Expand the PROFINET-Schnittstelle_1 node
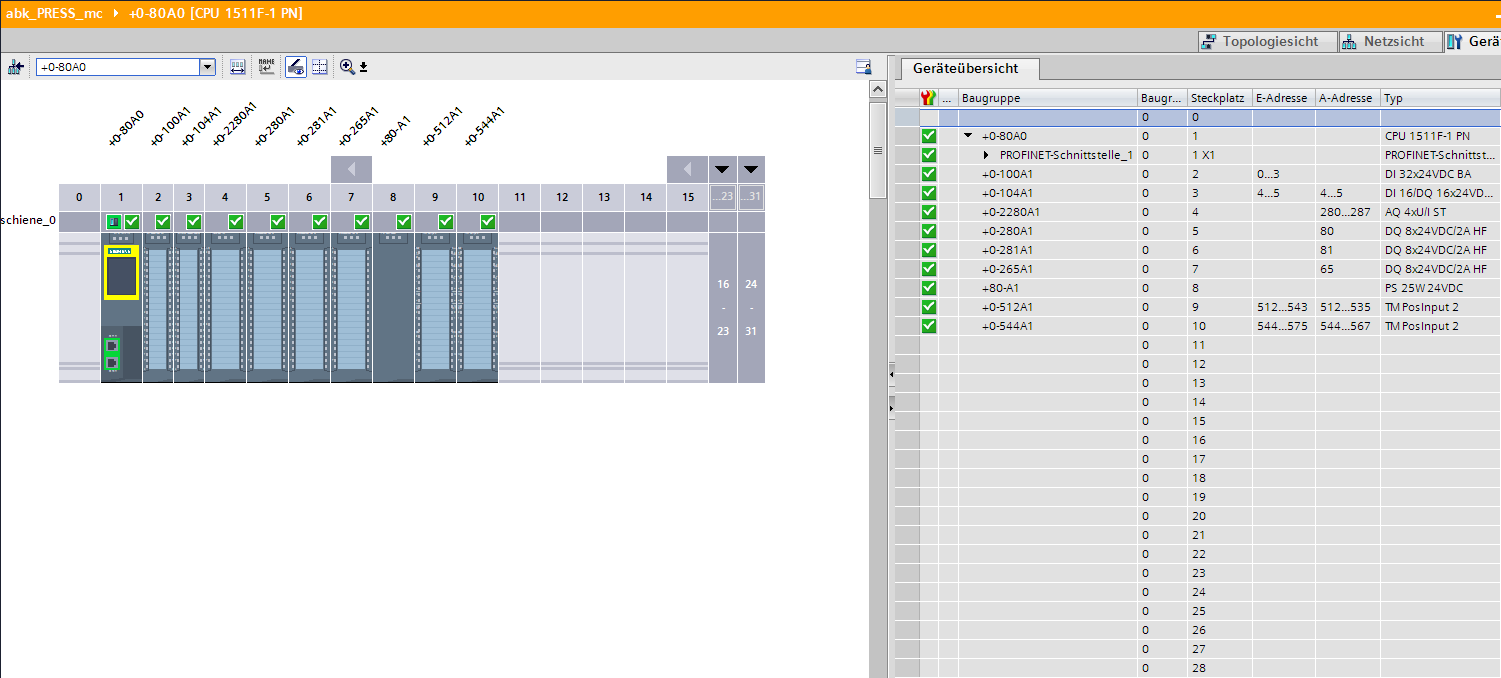1501x678 pixels. [x=987, y=155]
